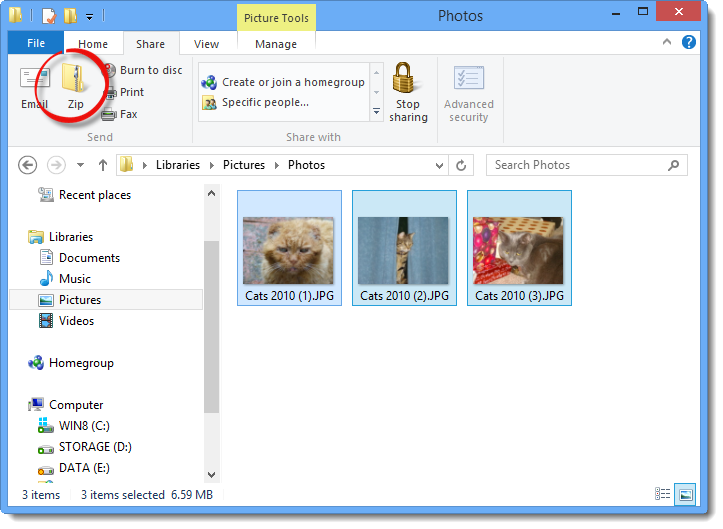Click the navigation pane scrollbar thumb
The width and height of the screenshot is (723, 529).
point(212,327)
